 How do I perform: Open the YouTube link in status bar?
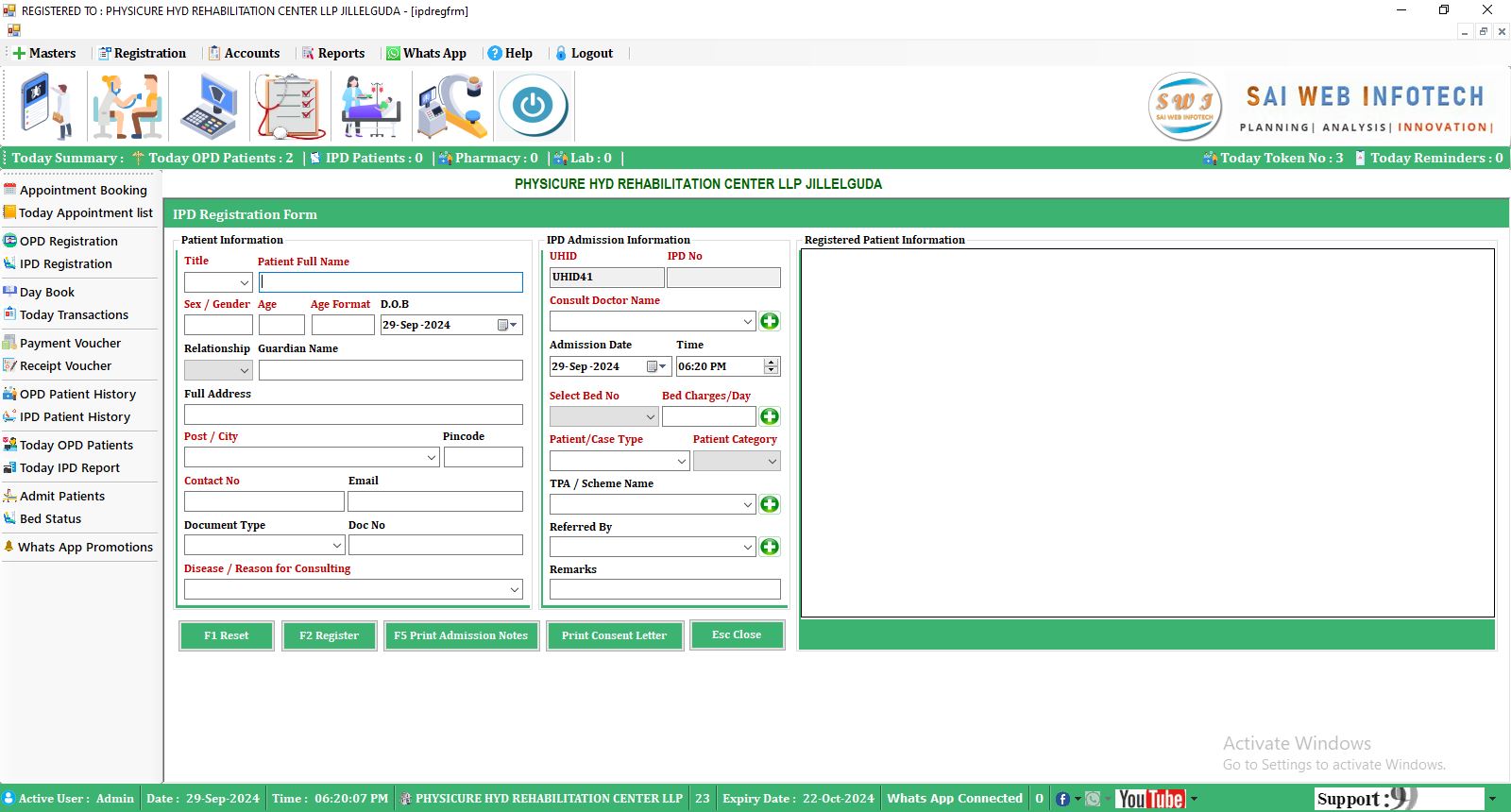(x=1149, y=799)
